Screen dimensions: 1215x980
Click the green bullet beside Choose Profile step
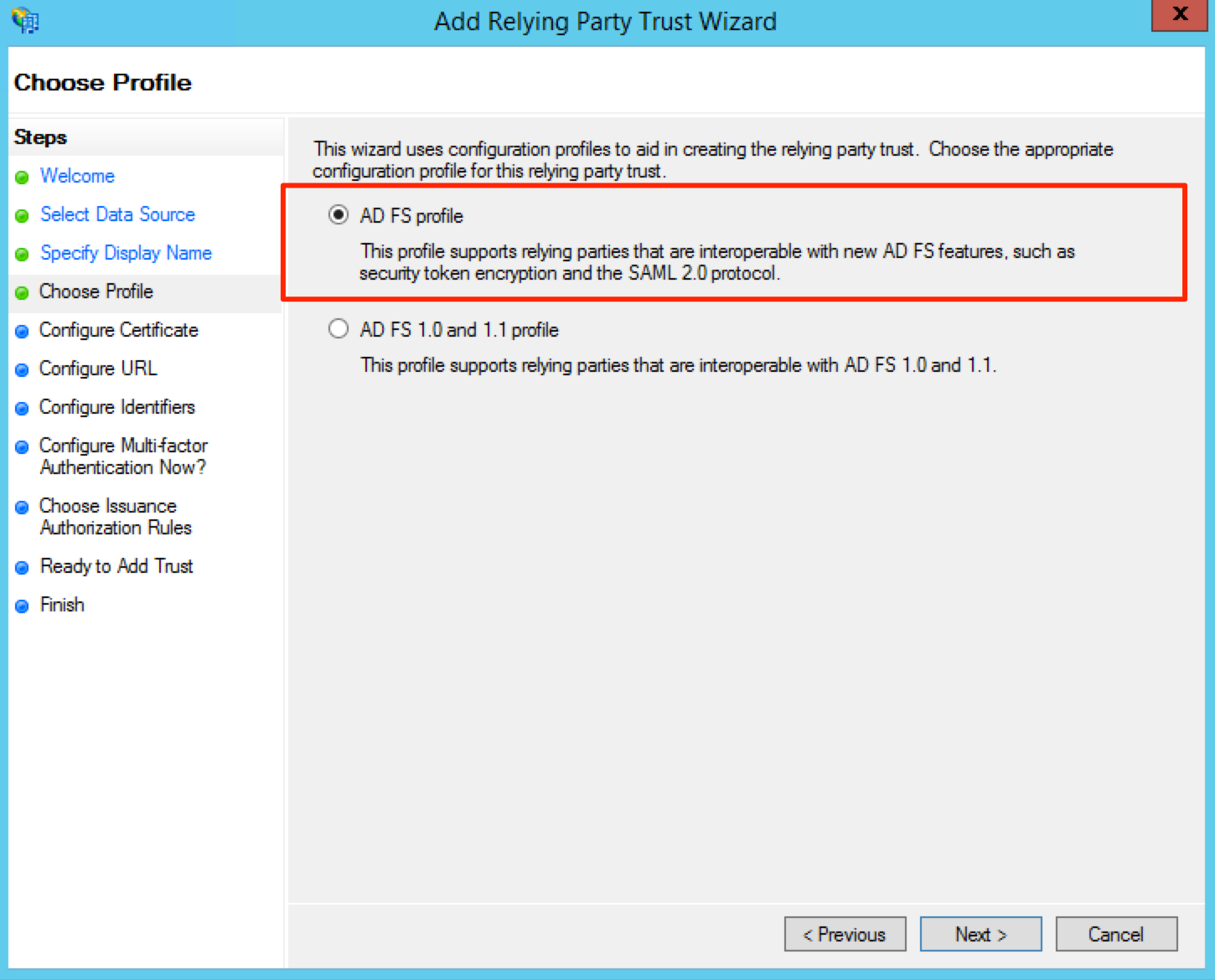tap(23, 293)
